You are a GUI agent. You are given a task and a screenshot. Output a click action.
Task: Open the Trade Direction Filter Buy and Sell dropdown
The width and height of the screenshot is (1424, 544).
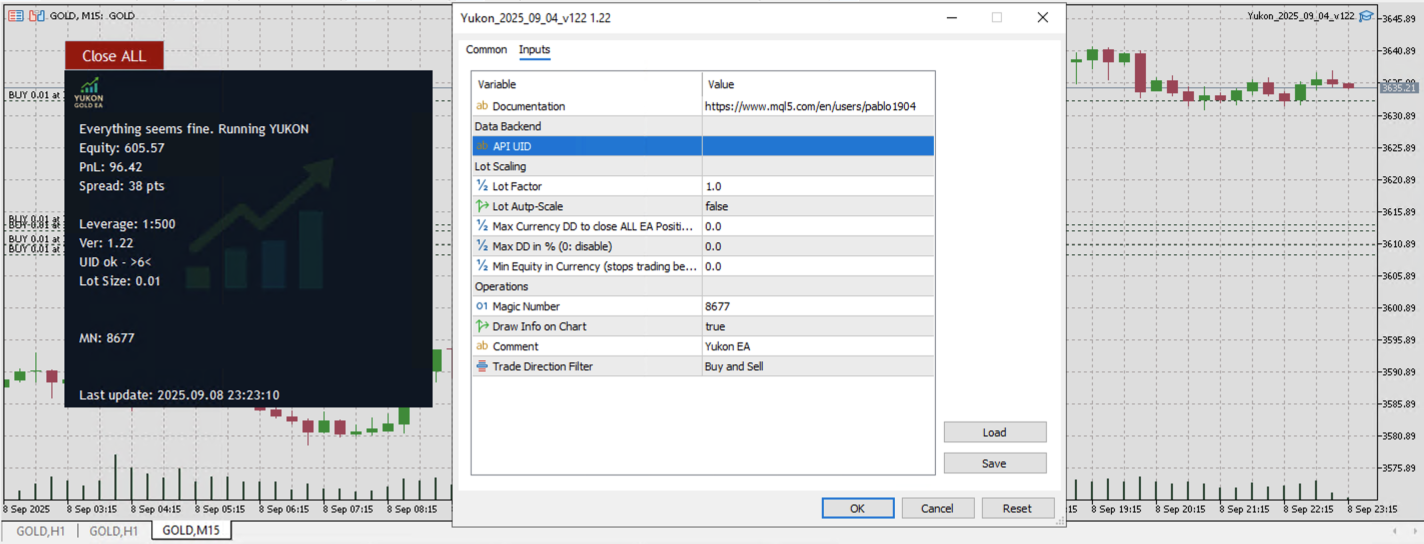(x=818, y=366)
